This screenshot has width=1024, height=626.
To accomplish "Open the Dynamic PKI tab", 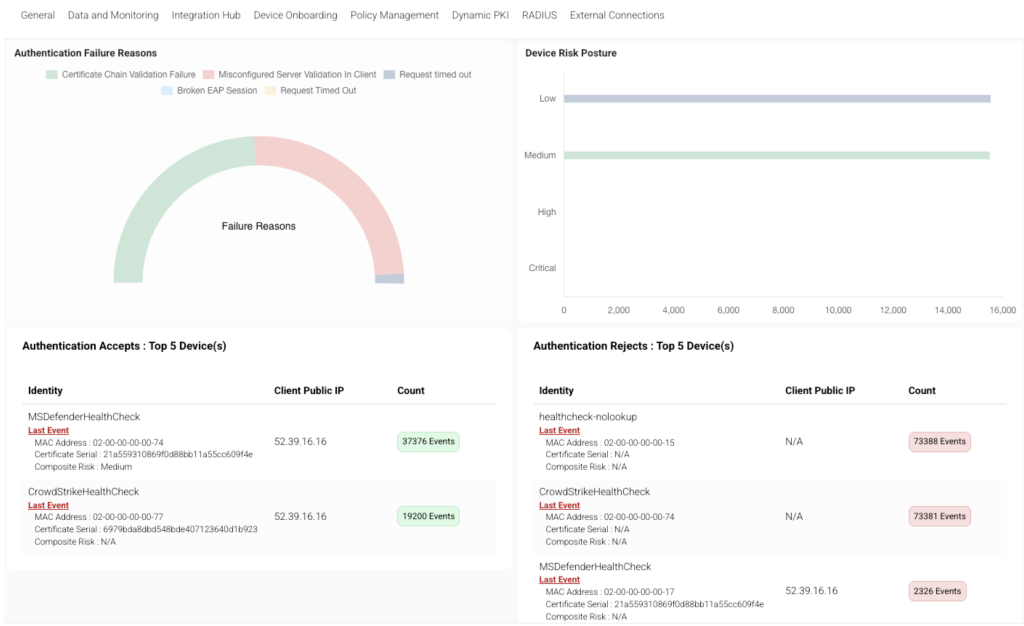I will click(x=480, y=15).
